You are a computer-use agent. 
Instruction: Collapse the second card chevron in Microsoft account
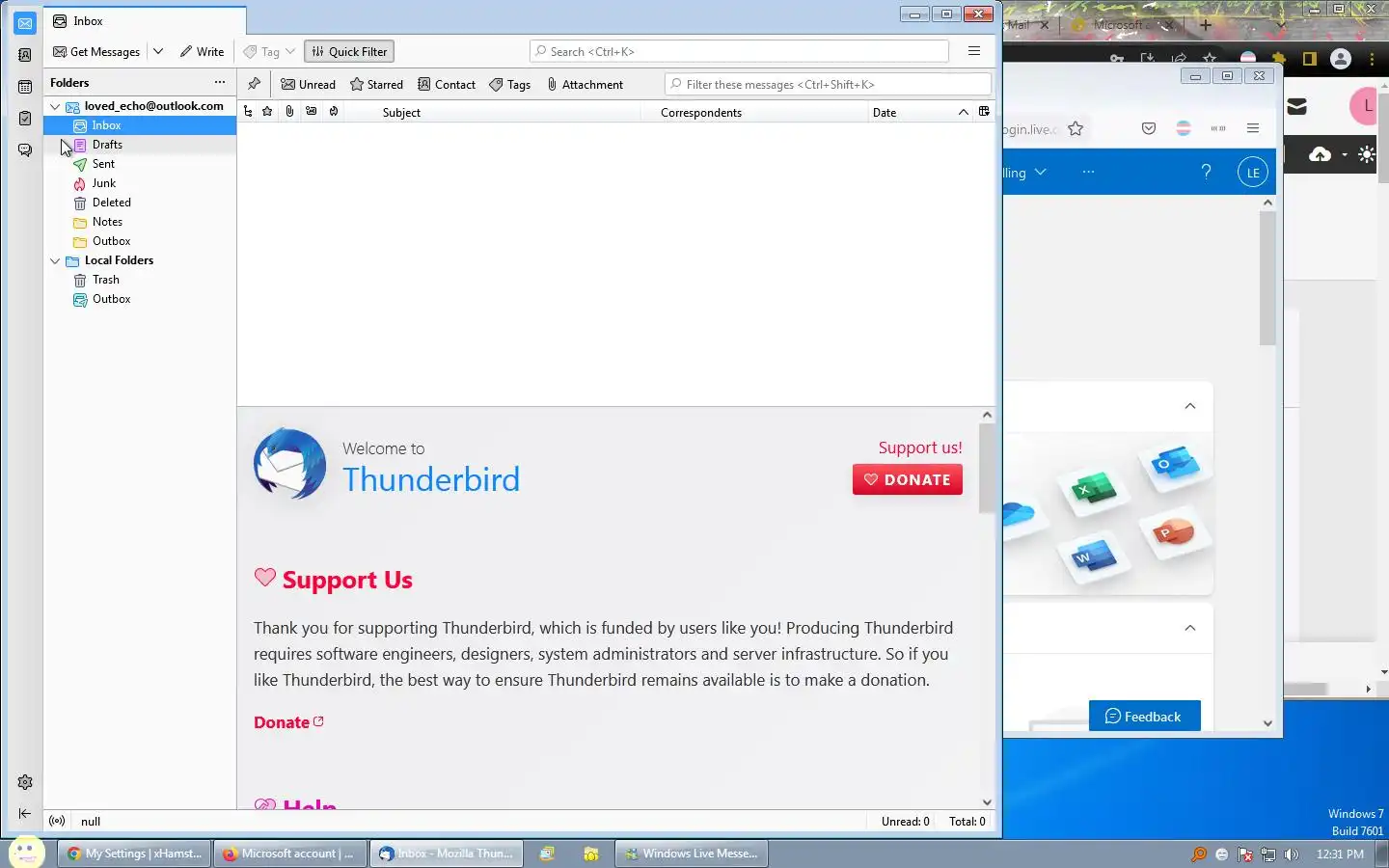(x=1189, y=628)
